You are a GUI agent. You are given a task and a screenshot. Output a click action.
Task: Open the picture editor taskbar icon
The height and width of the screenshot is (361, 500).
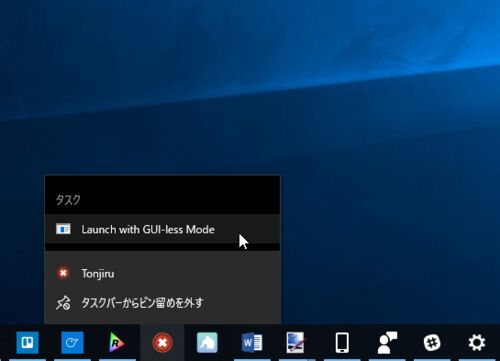point(295,342)
